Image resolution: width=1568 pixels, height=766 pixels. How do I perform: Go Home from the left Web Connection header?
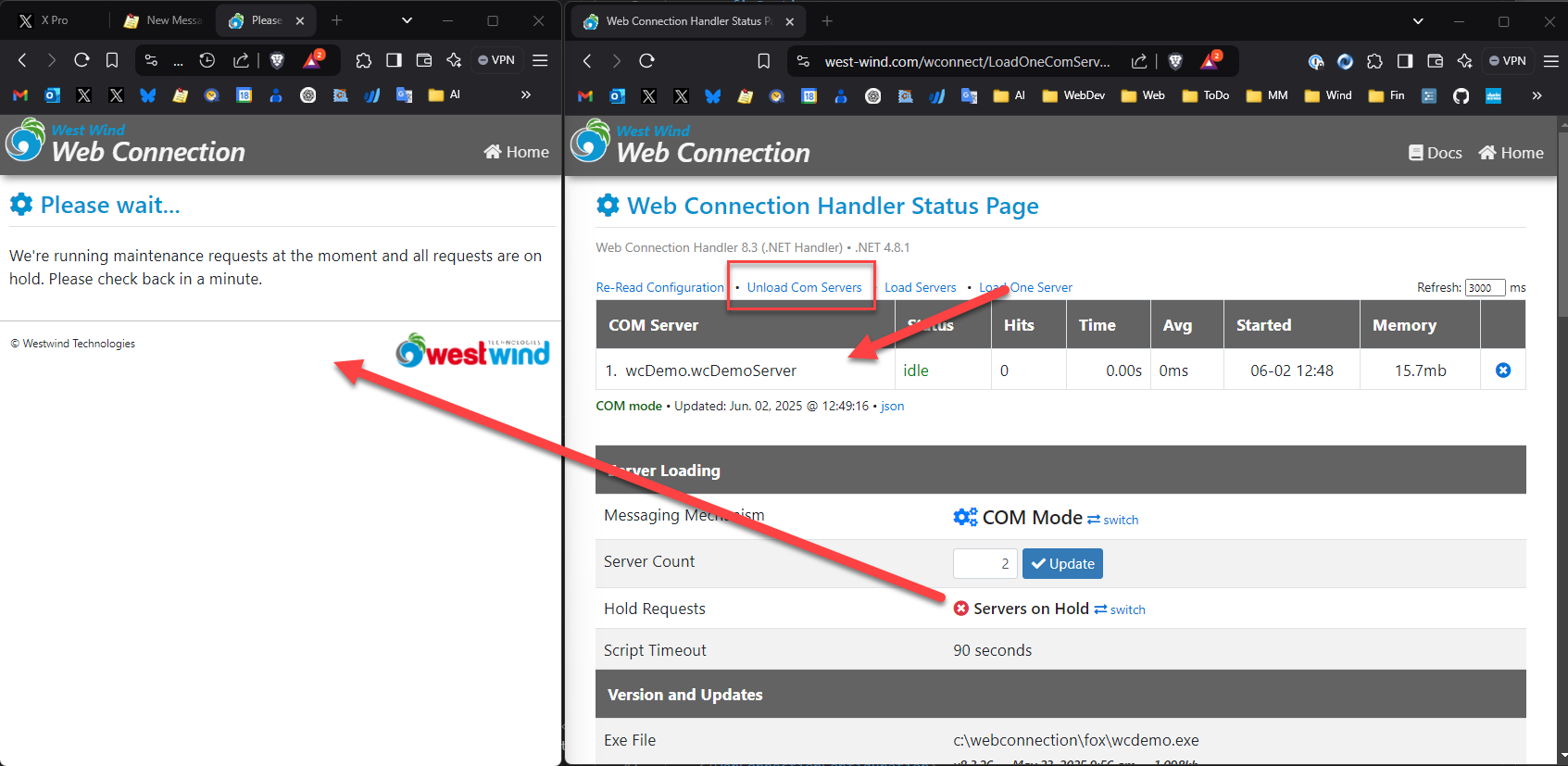click(517, 152)
